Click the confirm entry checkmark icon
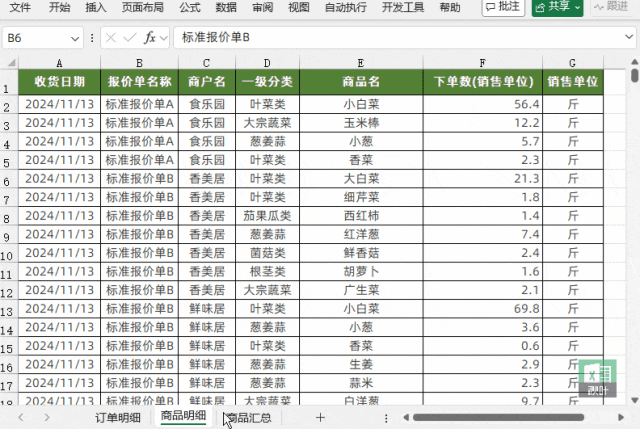Viewport: 640px width, 429px height. tap(130, 38)
